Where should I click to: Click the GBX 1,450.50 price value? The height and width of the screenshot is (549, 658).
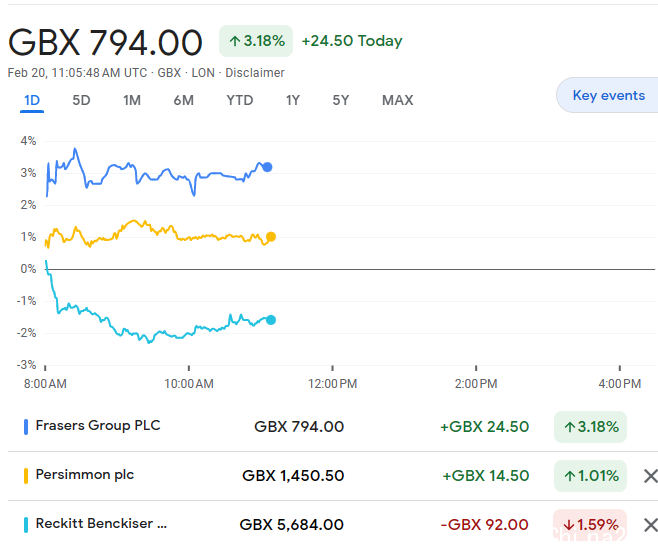click(x=293, y=476)
